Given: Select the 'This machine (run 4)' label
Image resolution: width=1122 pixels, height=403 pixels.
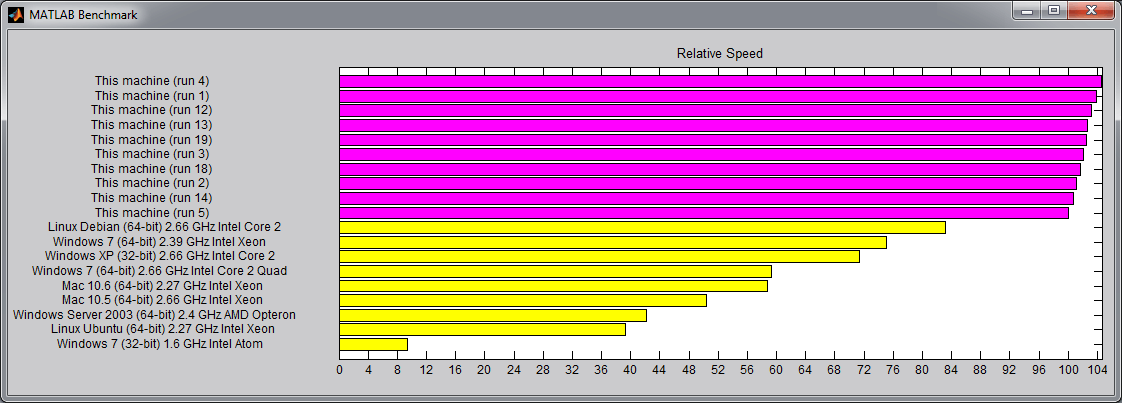Looking at the screenshot, I should pos(152,81).
